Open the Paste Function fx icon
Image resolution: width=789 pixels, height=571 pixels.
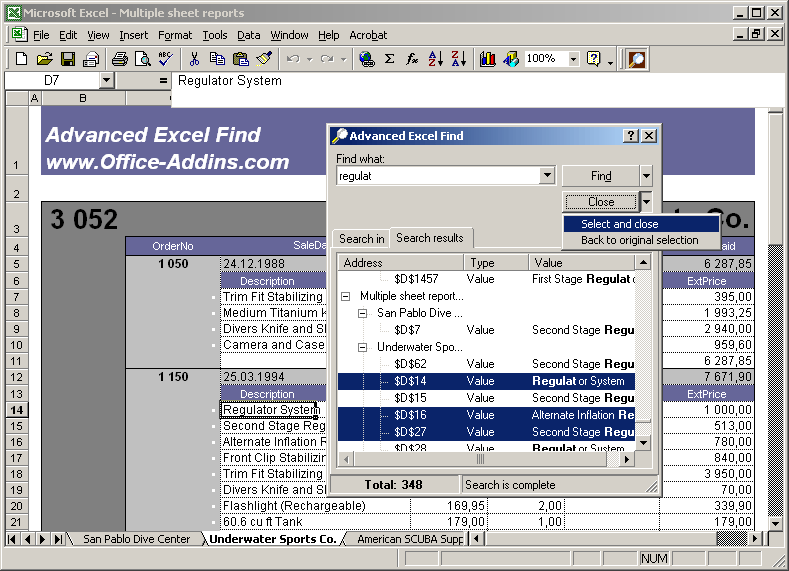click(x=412, y=59)
